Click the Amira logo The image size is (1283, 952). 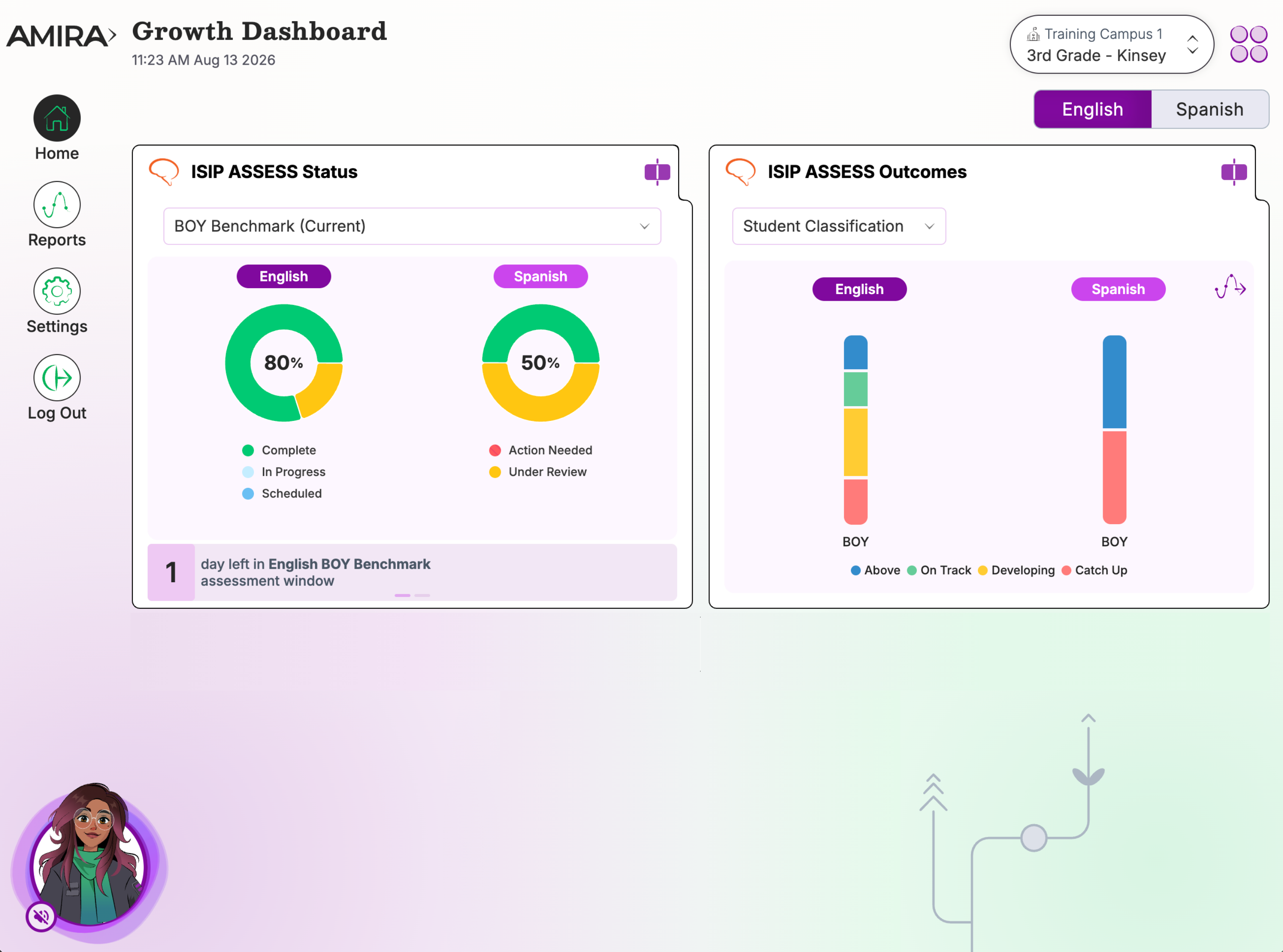(61, 36)
